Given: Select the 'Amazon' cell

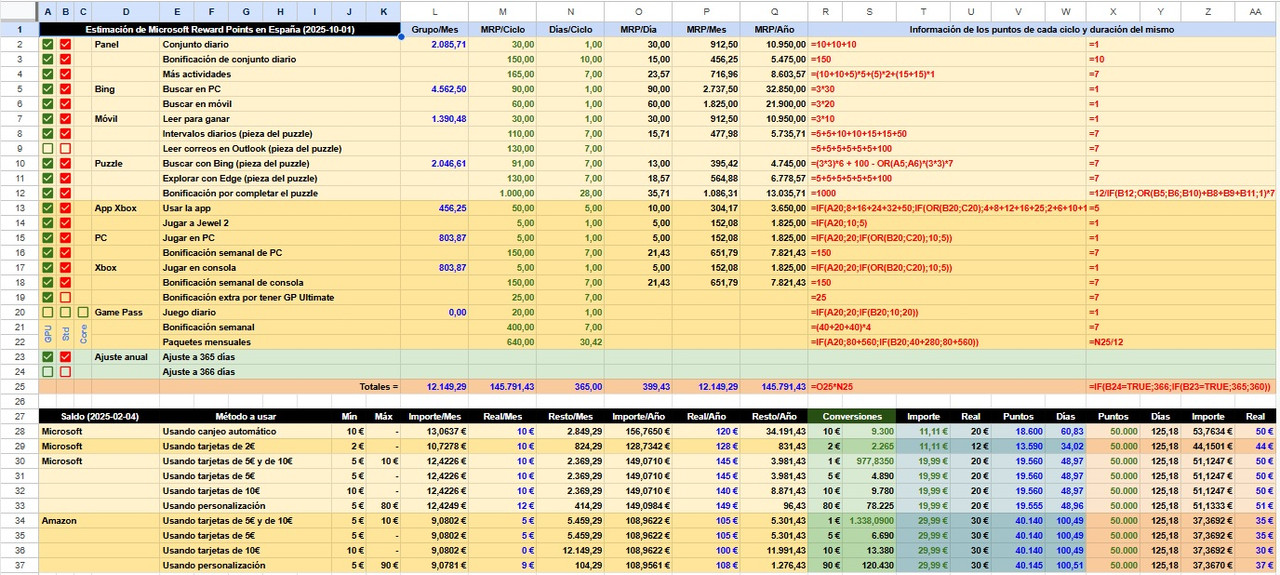Looking at the screenshot, I should tap(99, 520).
